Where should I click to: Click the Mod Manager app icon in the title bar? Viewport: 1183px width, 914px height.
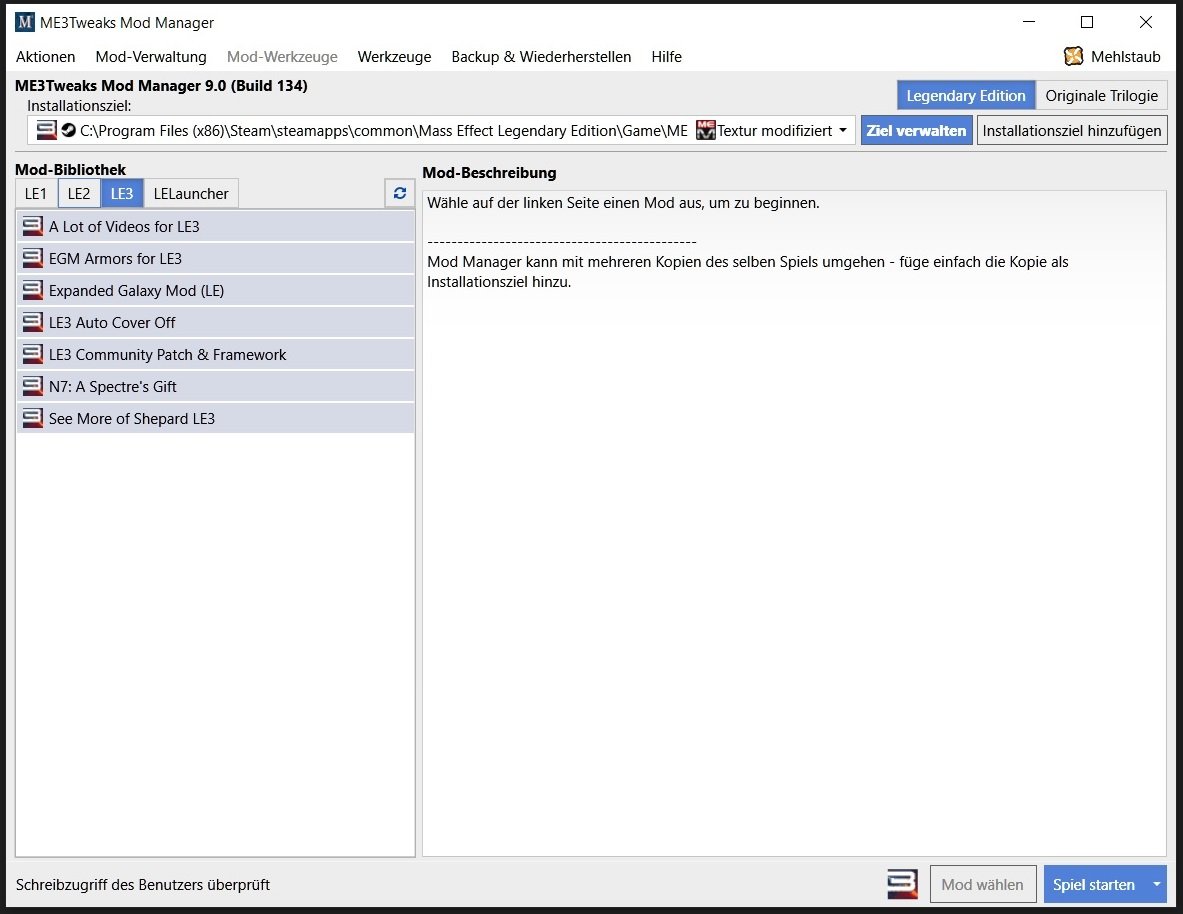(25, 22)
